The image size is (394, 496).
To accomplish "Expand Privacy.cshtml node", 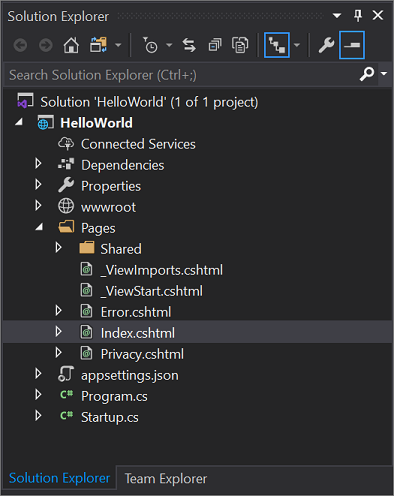I will (x=59, y=352).
